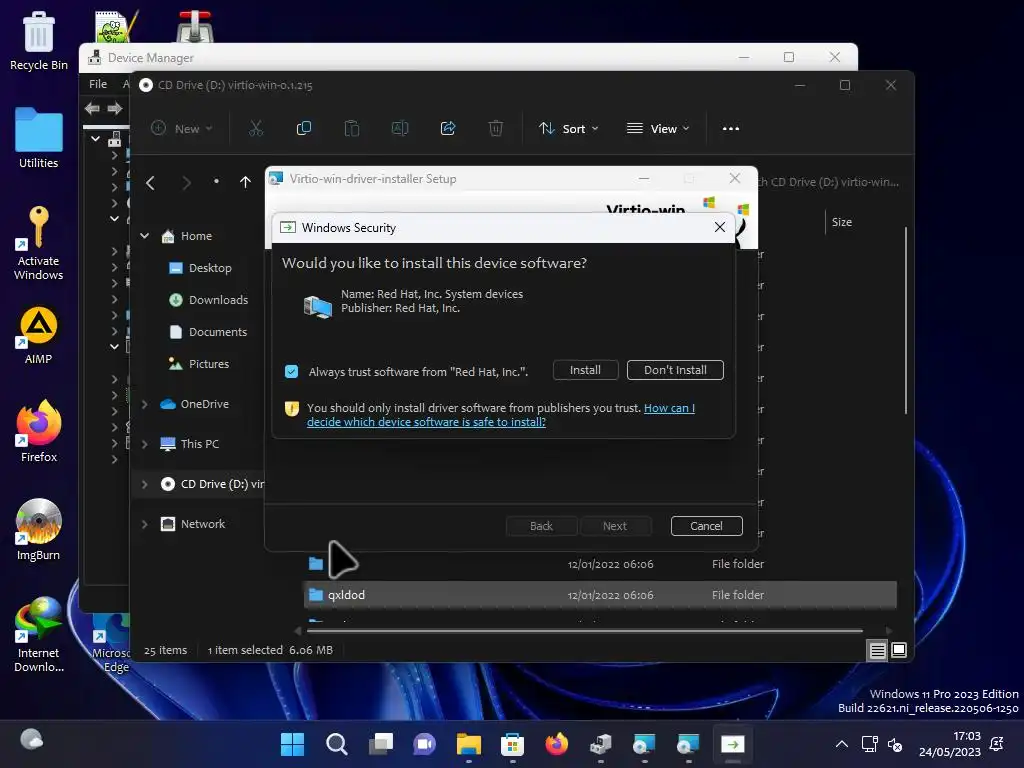Open the Firefox desktop shortcut
The width and height of the screenshot is (1024, 768).
(x=39, y=432)
